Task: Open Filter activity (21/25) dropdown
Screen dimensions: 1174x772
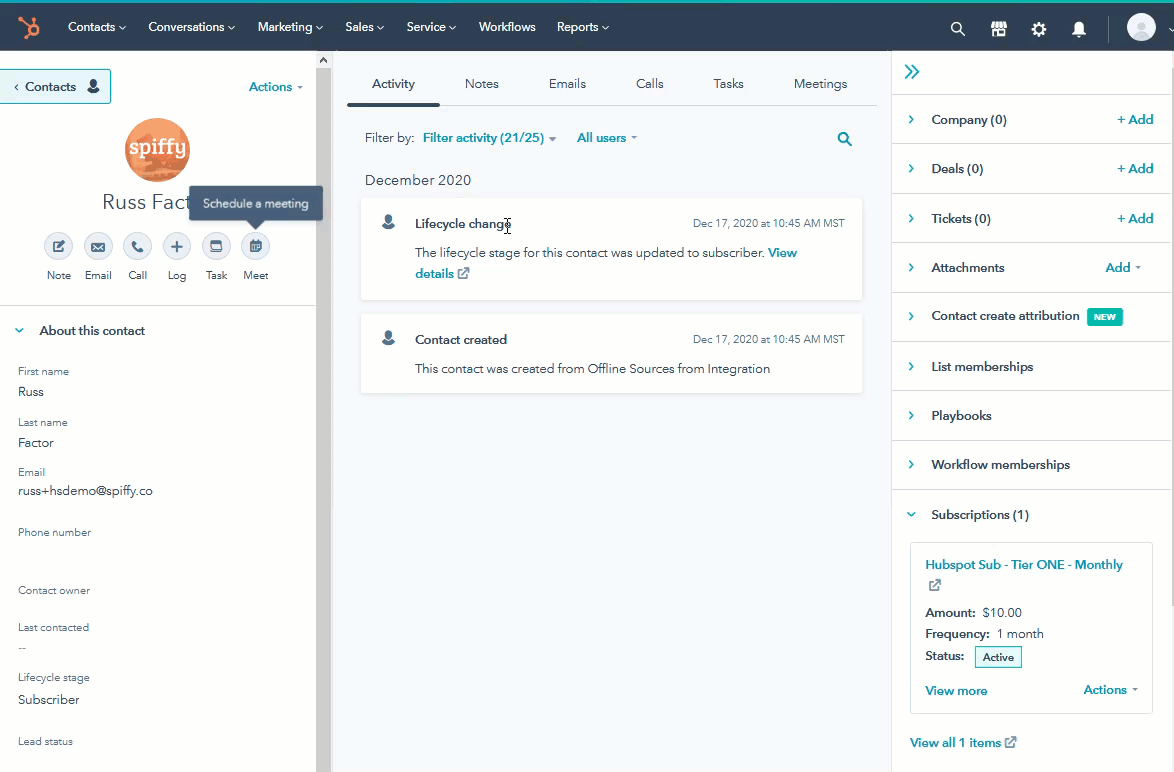Action: [490, 138]
